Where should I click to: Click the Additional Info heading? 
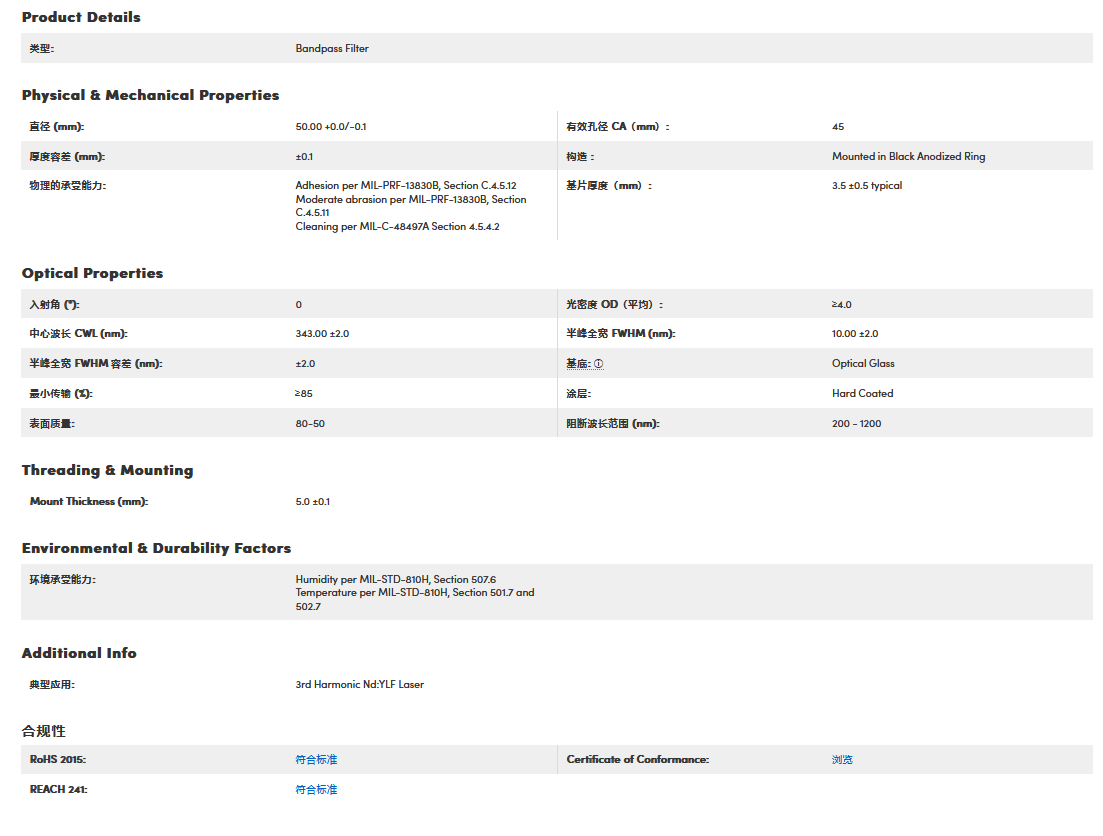coord(79,653)
